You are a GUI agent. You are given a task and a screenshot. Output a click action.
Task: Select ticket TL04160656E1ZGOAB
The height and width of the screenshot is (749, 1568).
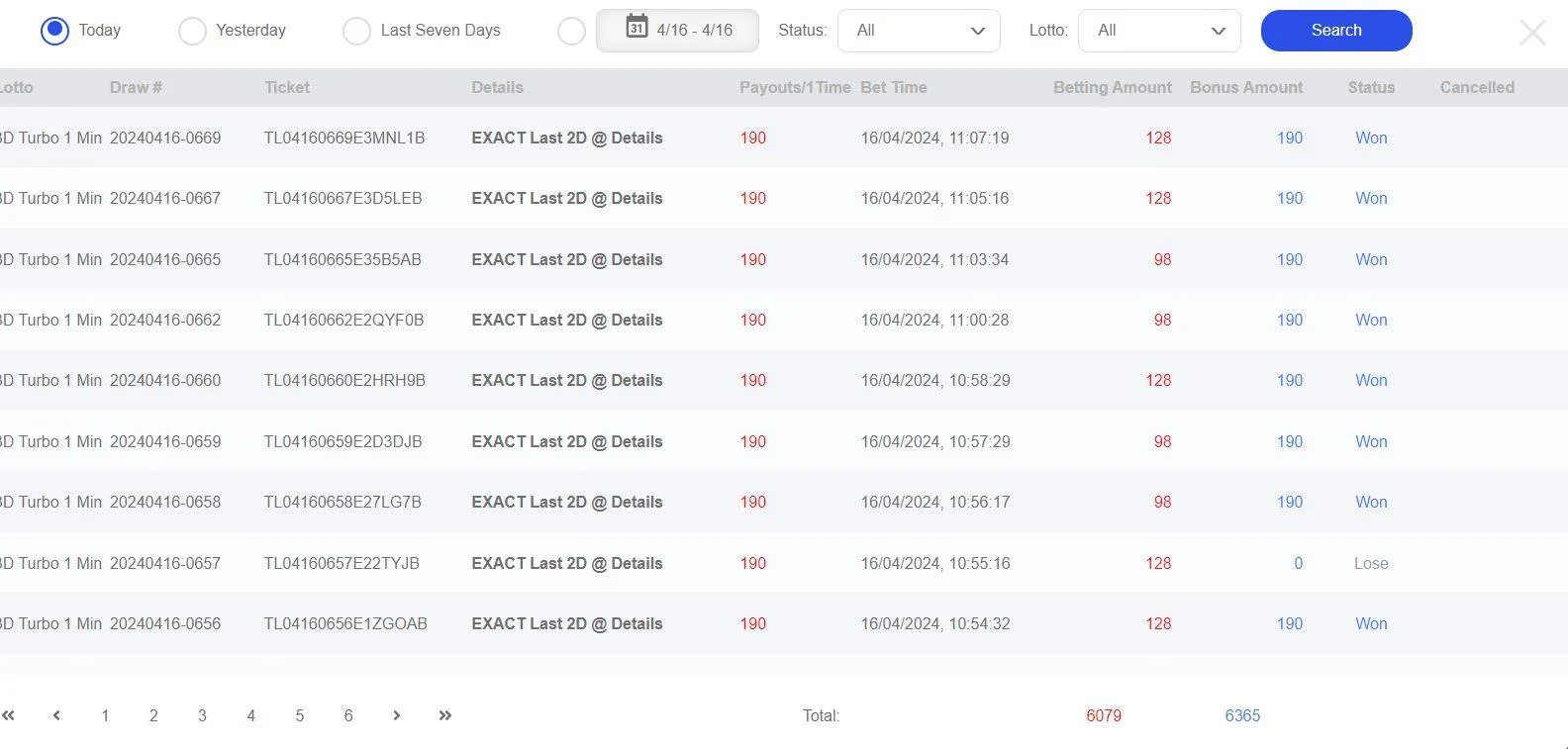pos(345,623)
